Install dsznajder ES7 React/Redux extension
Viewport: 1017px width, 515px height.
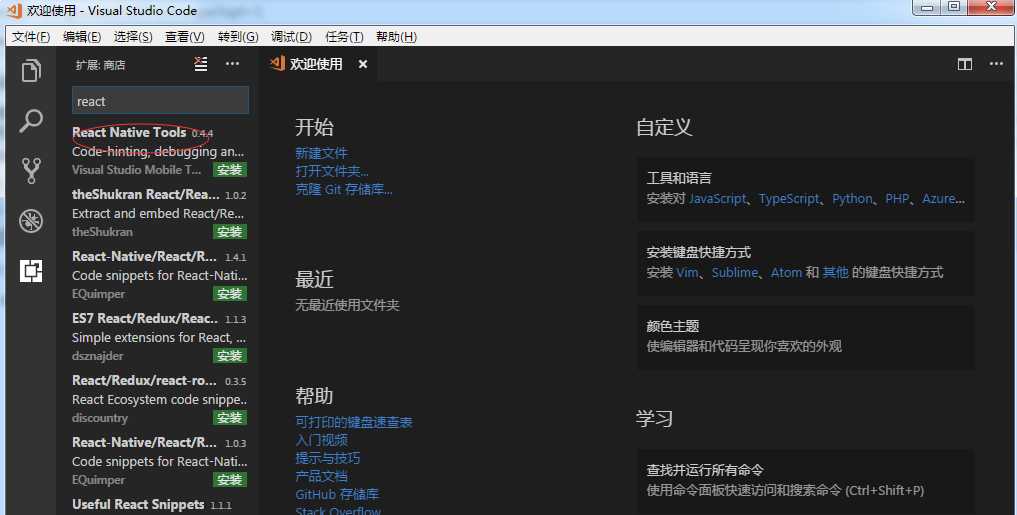[x=230, y=355]
